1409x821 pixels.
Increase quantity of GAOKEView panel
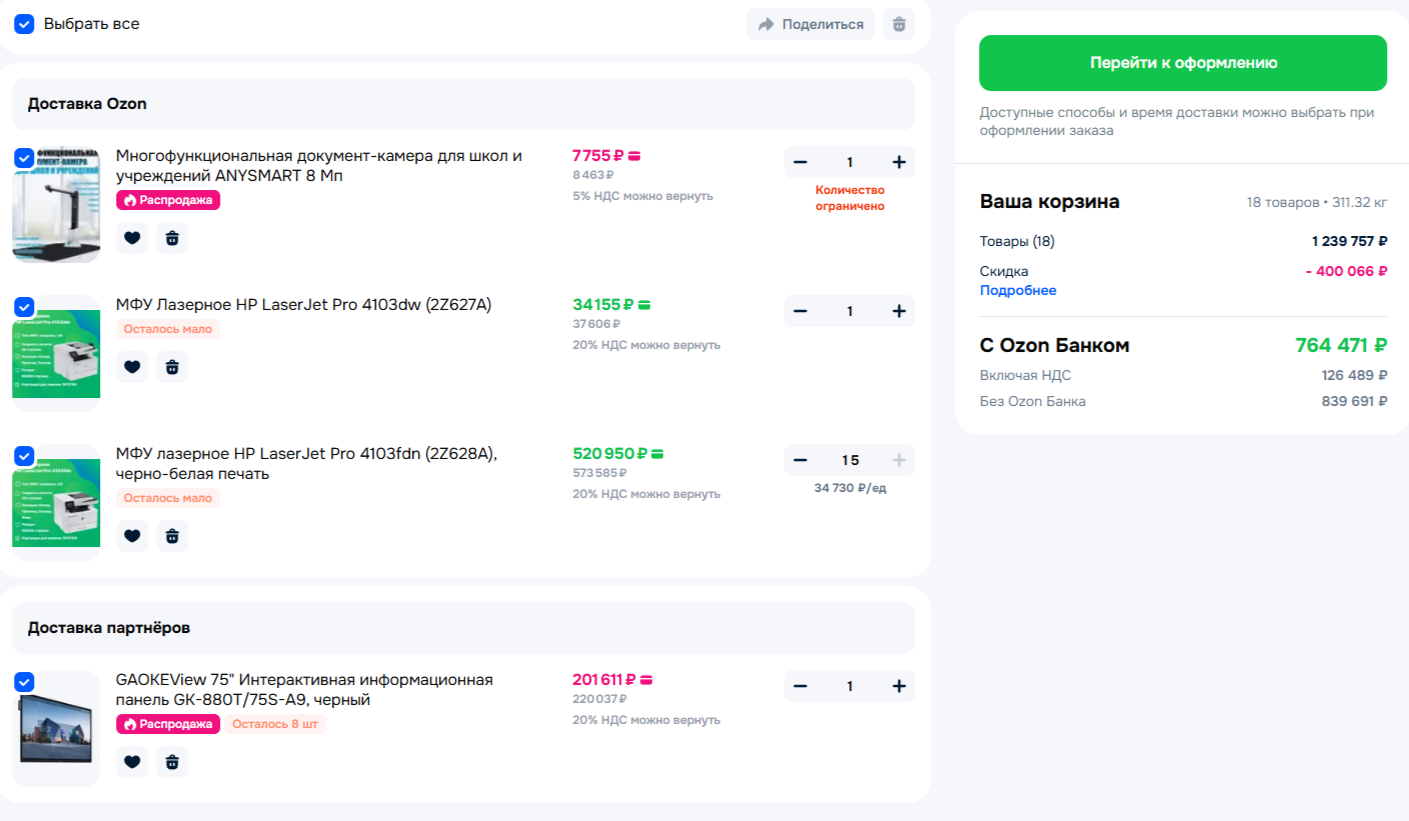899,686
